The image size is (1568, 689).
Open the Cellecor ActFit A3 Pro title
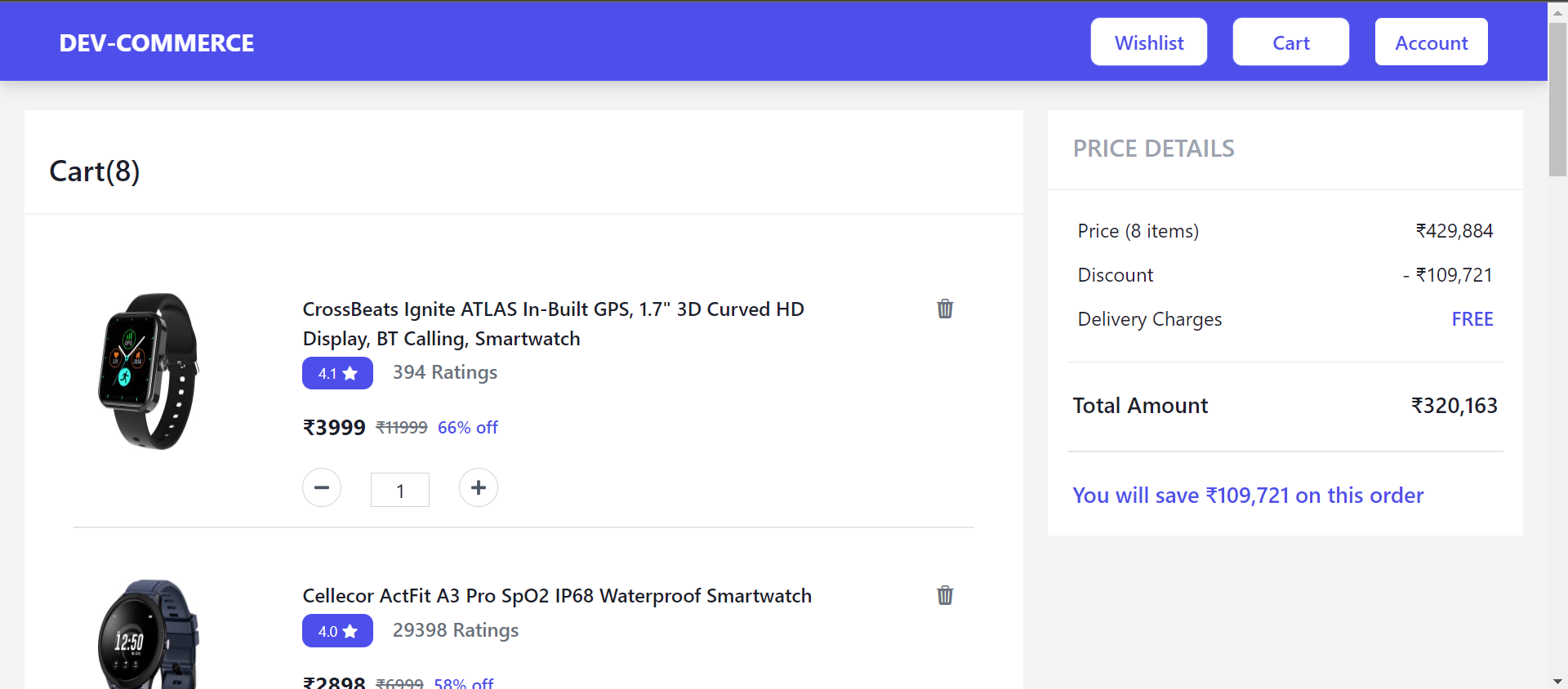tap(557, 596)
